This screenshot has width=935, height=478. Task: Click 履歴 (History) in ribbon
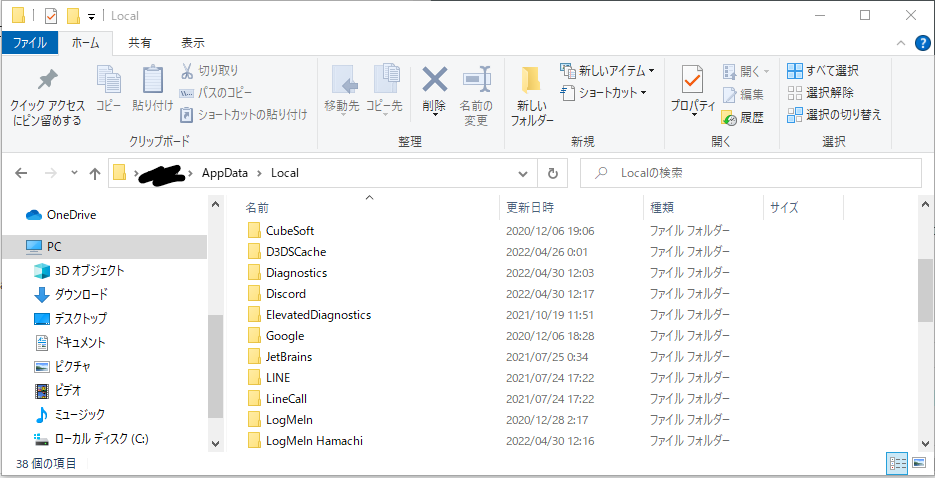(743, 117)
